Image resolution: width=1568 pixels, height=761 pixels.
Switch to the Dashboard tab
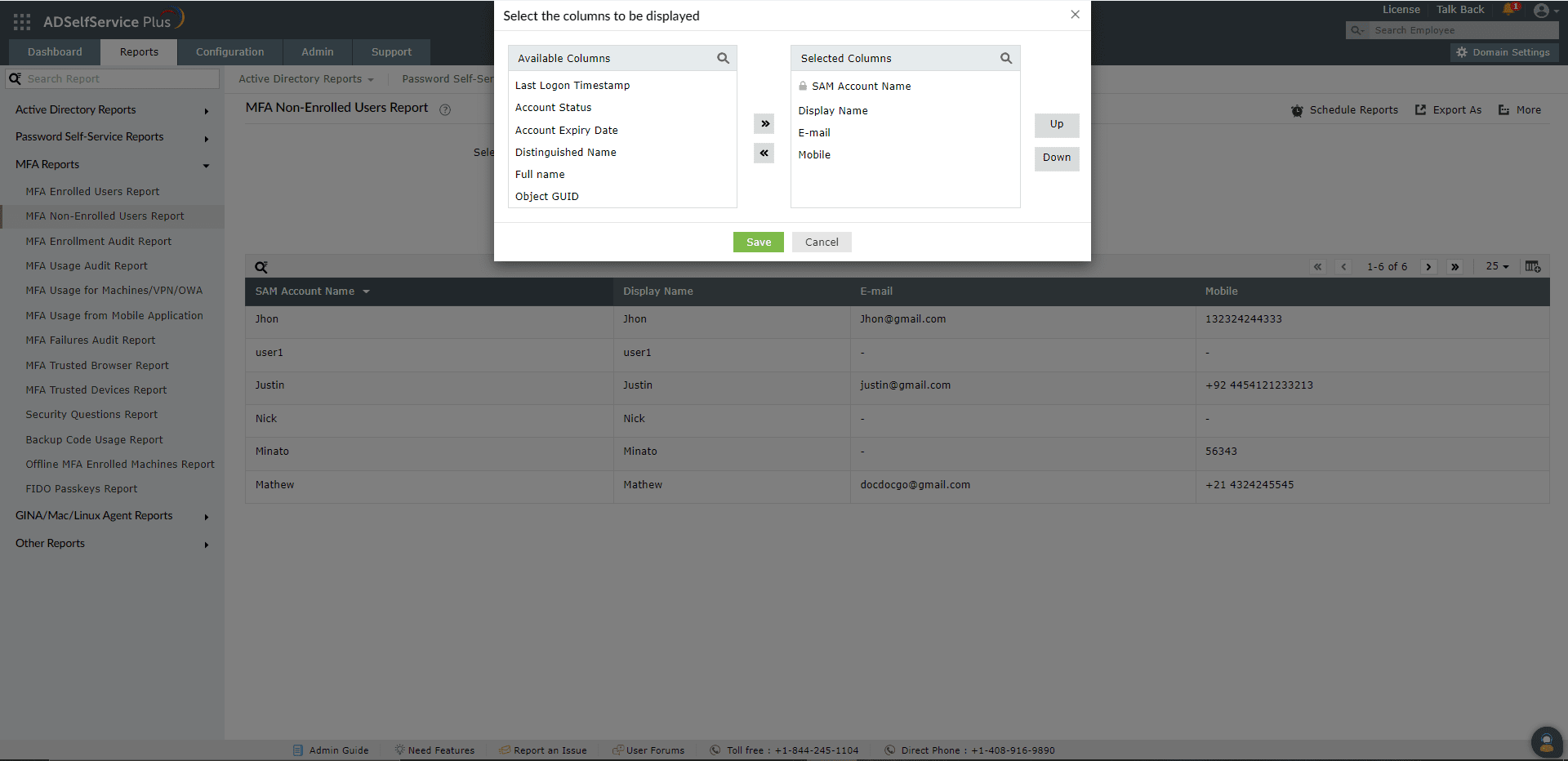pos(55,52)
